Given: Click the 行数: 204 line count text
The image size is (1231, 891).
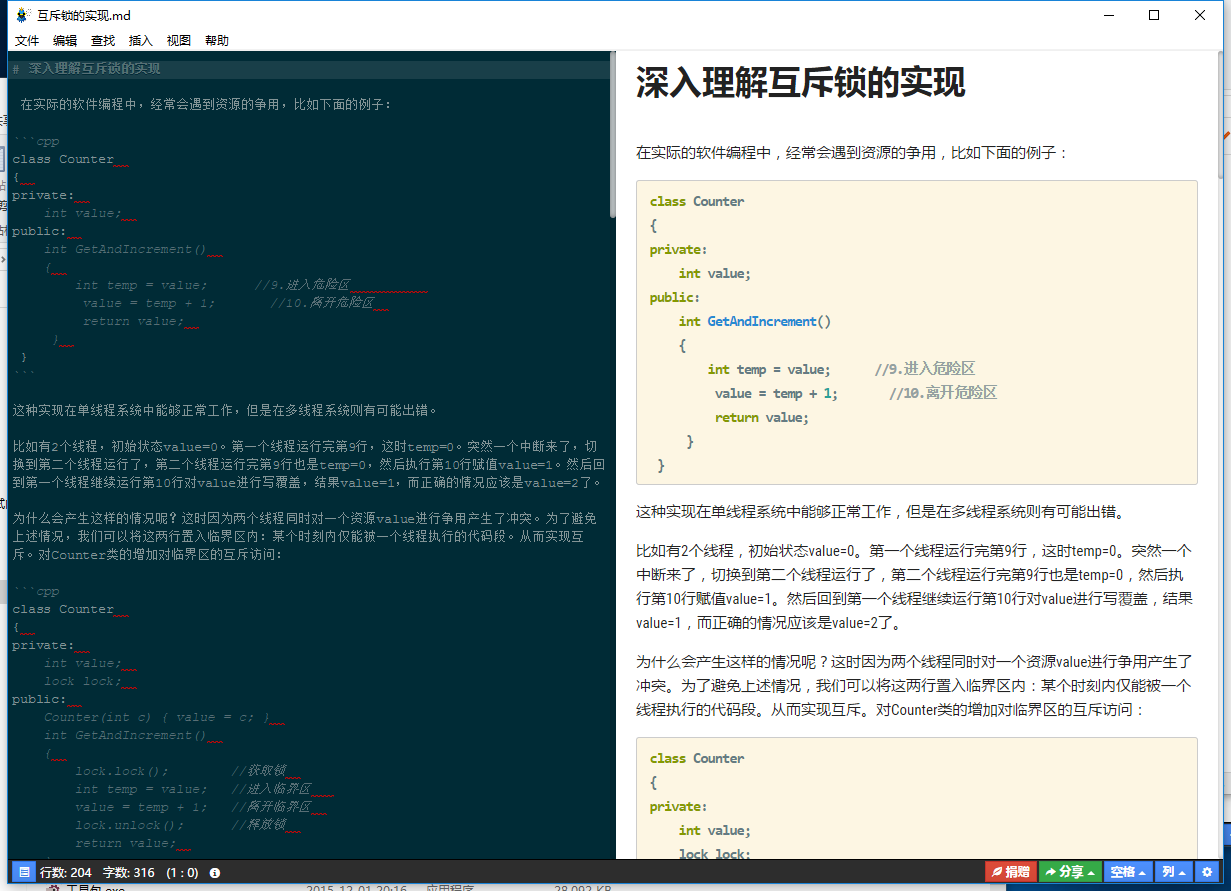Looking at the screenshot, I should [x=66, y=873].
